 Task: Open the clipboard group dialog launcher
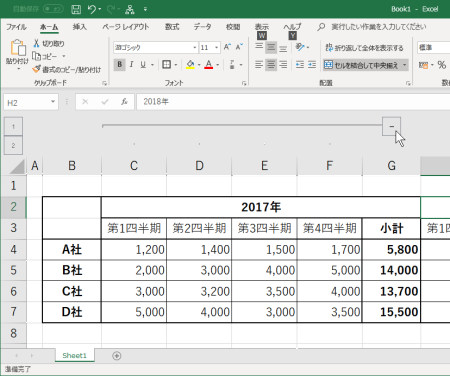[104, 83]
